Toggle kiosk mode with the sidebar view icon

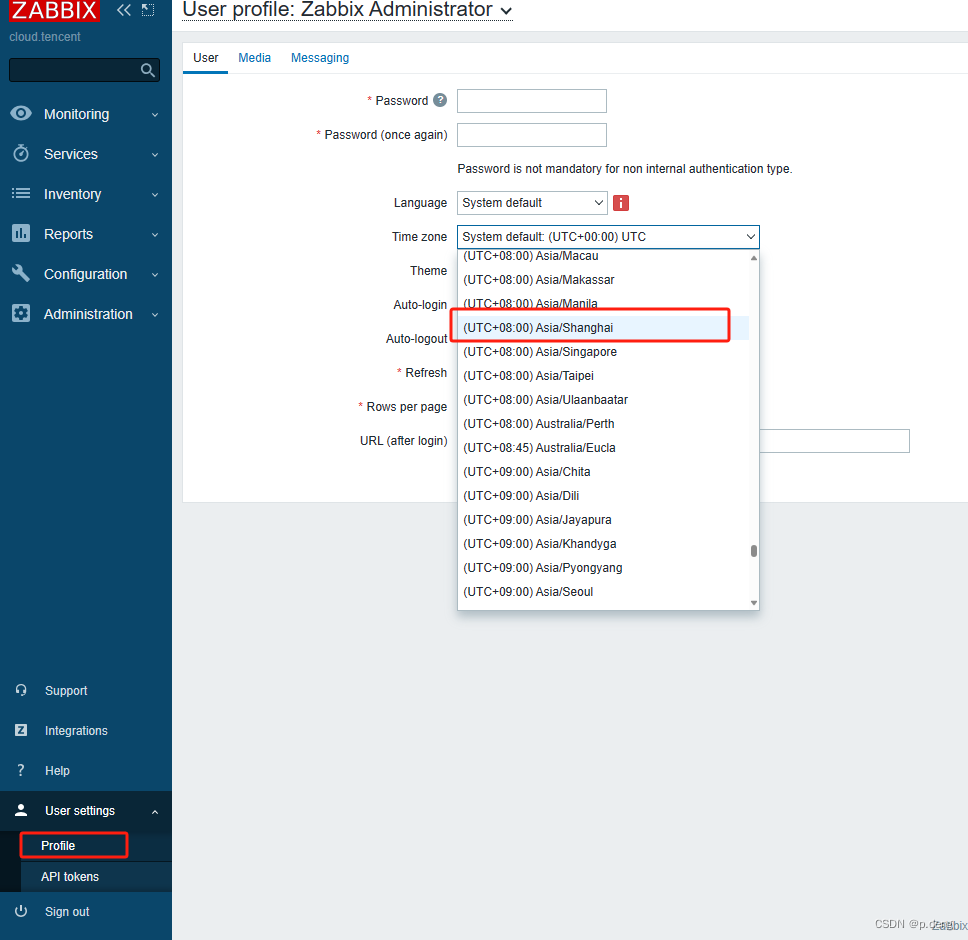[148, 10]
